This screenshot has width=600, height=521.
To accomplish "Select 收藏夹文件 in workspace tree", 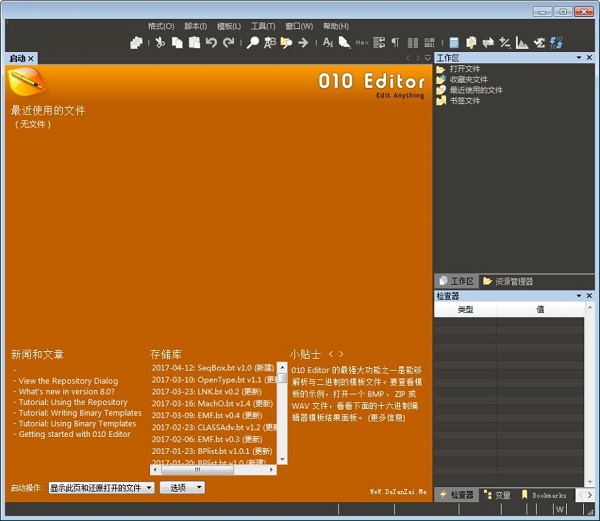I will 469,79.
